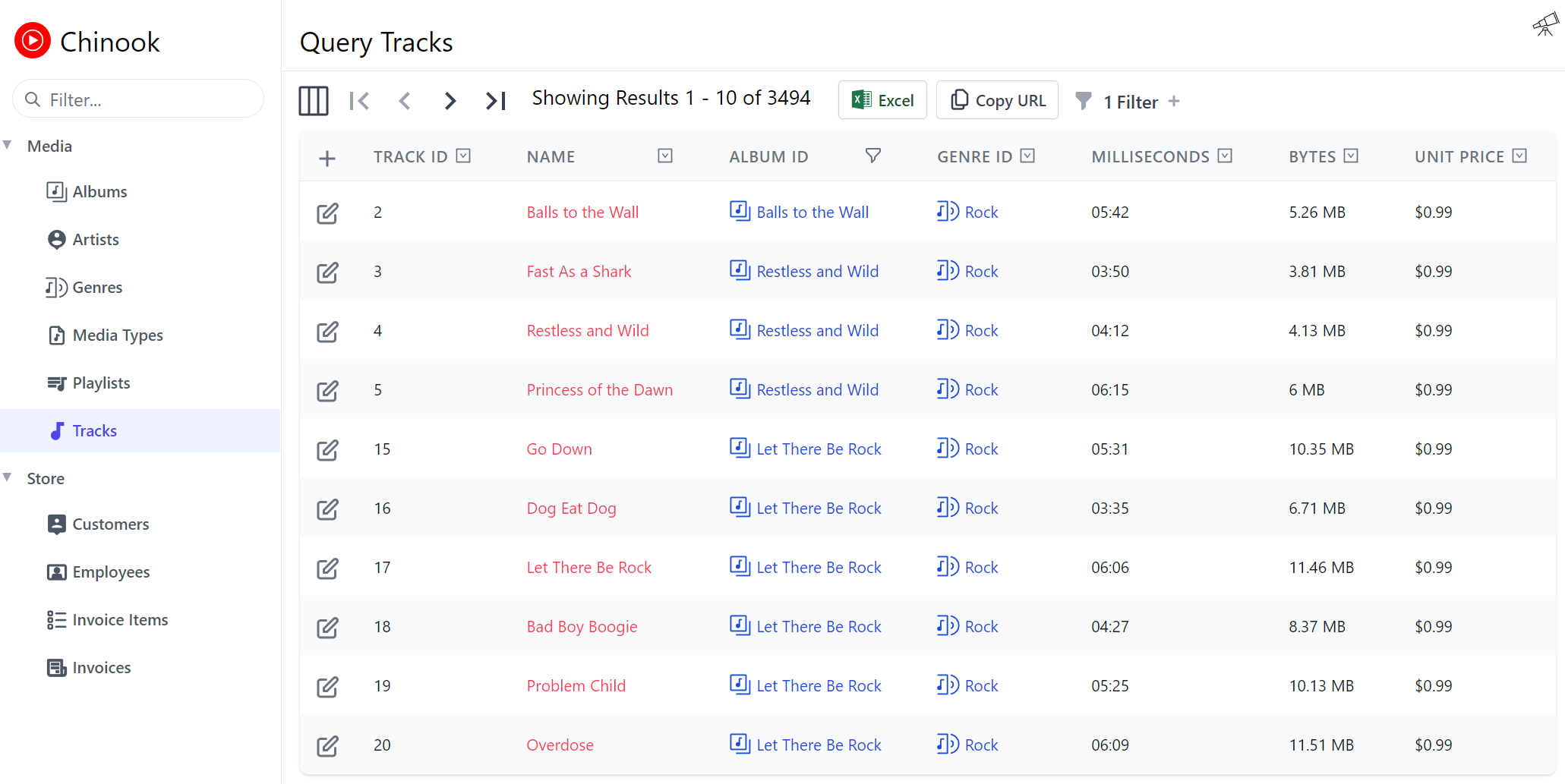Click the Chinook logo icon
The image size is (1565, 784).
click(33, 41)
